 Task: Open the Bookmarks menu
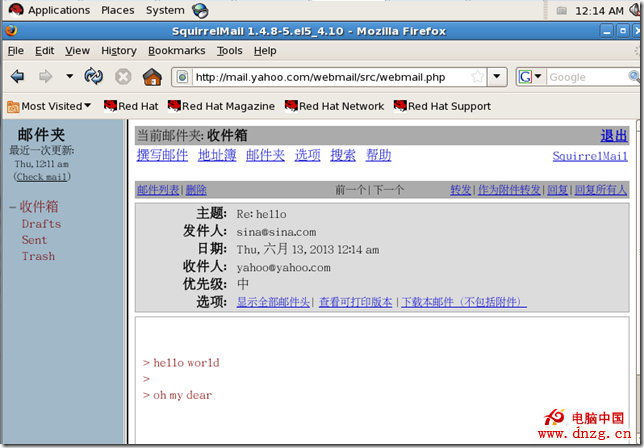click(x=177, y=51)
